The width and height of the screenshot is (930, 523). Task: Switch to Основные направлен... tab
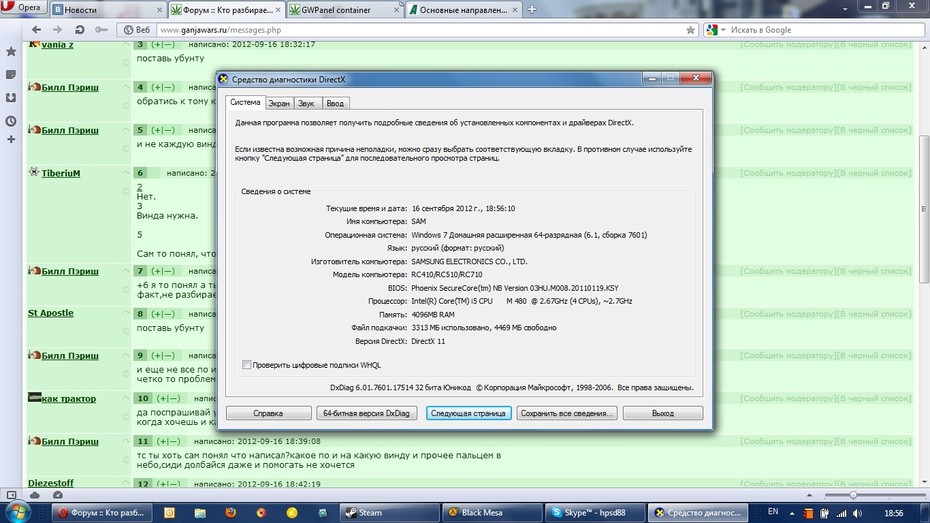(463, 10)
